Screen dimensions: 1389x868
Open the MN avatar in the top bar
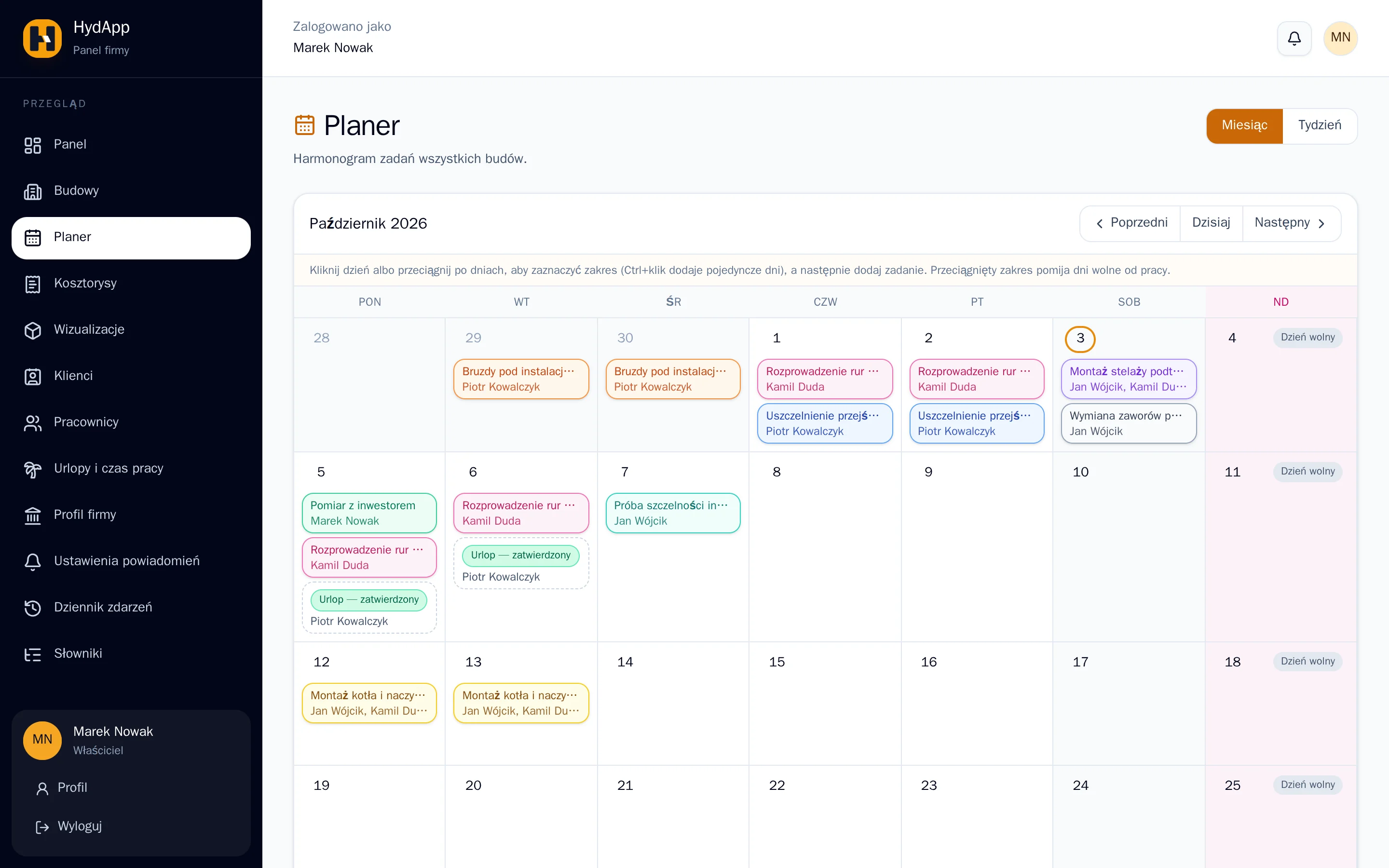1340,39
